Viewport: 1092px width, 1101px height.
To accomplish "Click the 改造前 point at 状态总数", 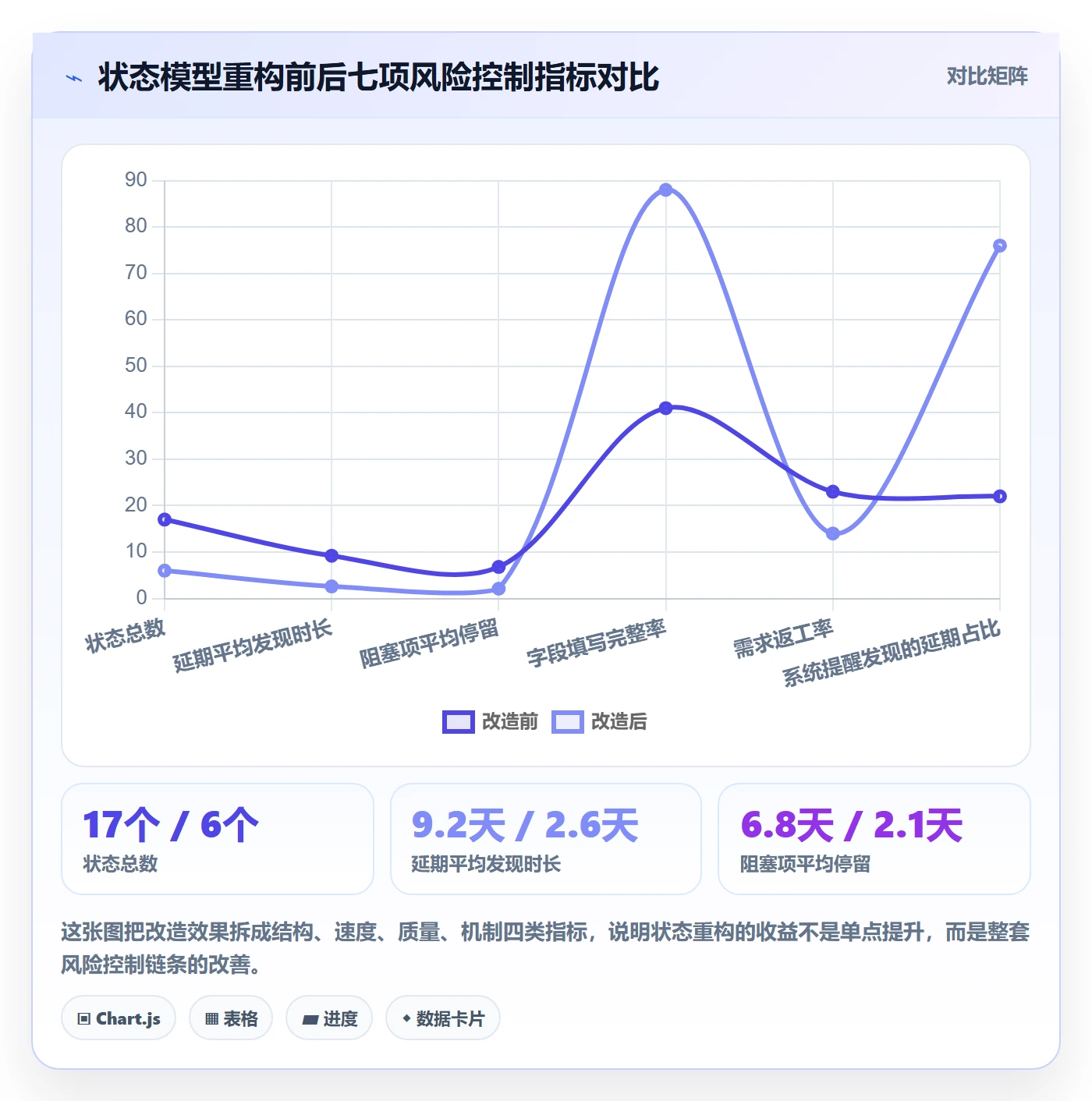I will [165, 520].
